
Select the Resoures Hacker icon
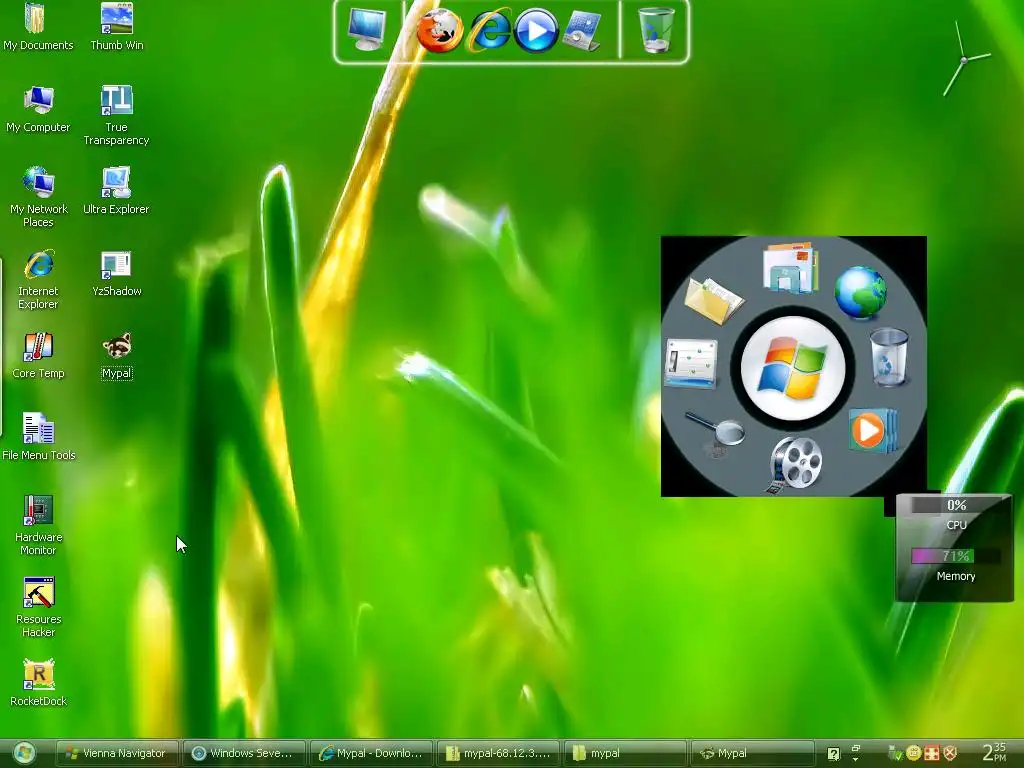click(x=39, y=607)
